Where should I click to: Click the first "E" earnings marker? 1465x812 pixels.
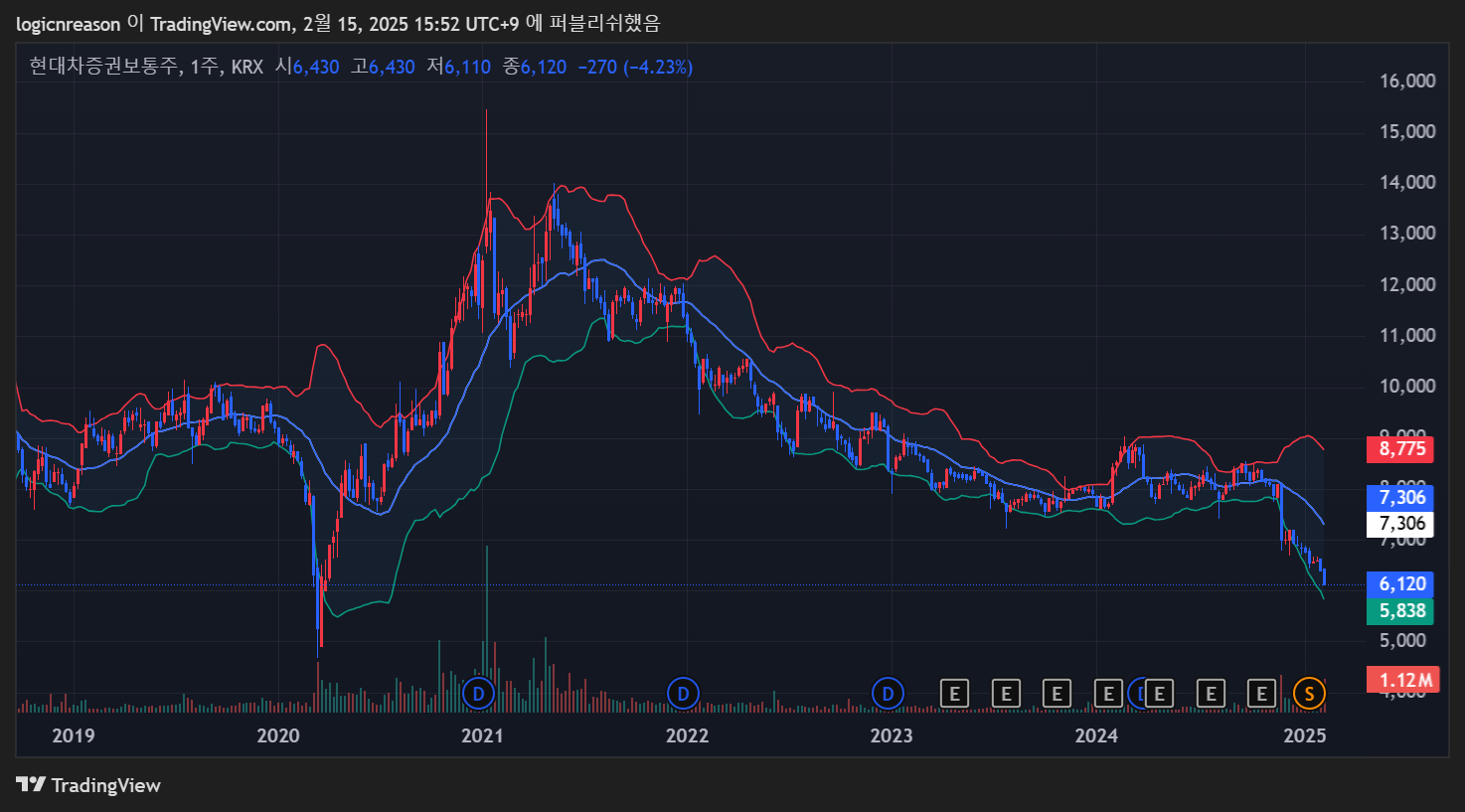(x=955, y=694)
